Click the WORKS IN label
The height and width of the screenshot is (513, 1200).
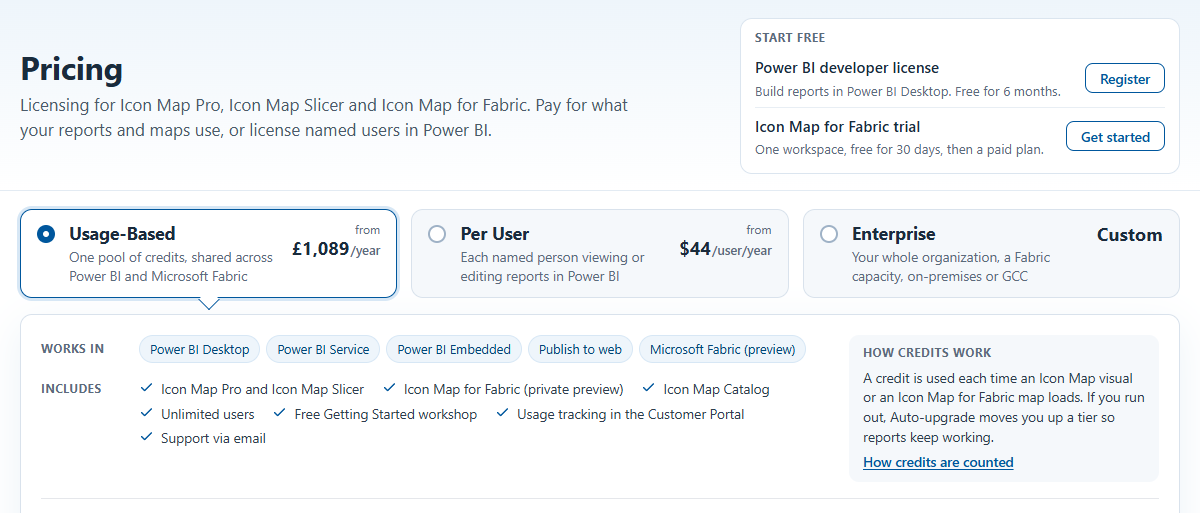pyautogui.click(x=72, y=349)
